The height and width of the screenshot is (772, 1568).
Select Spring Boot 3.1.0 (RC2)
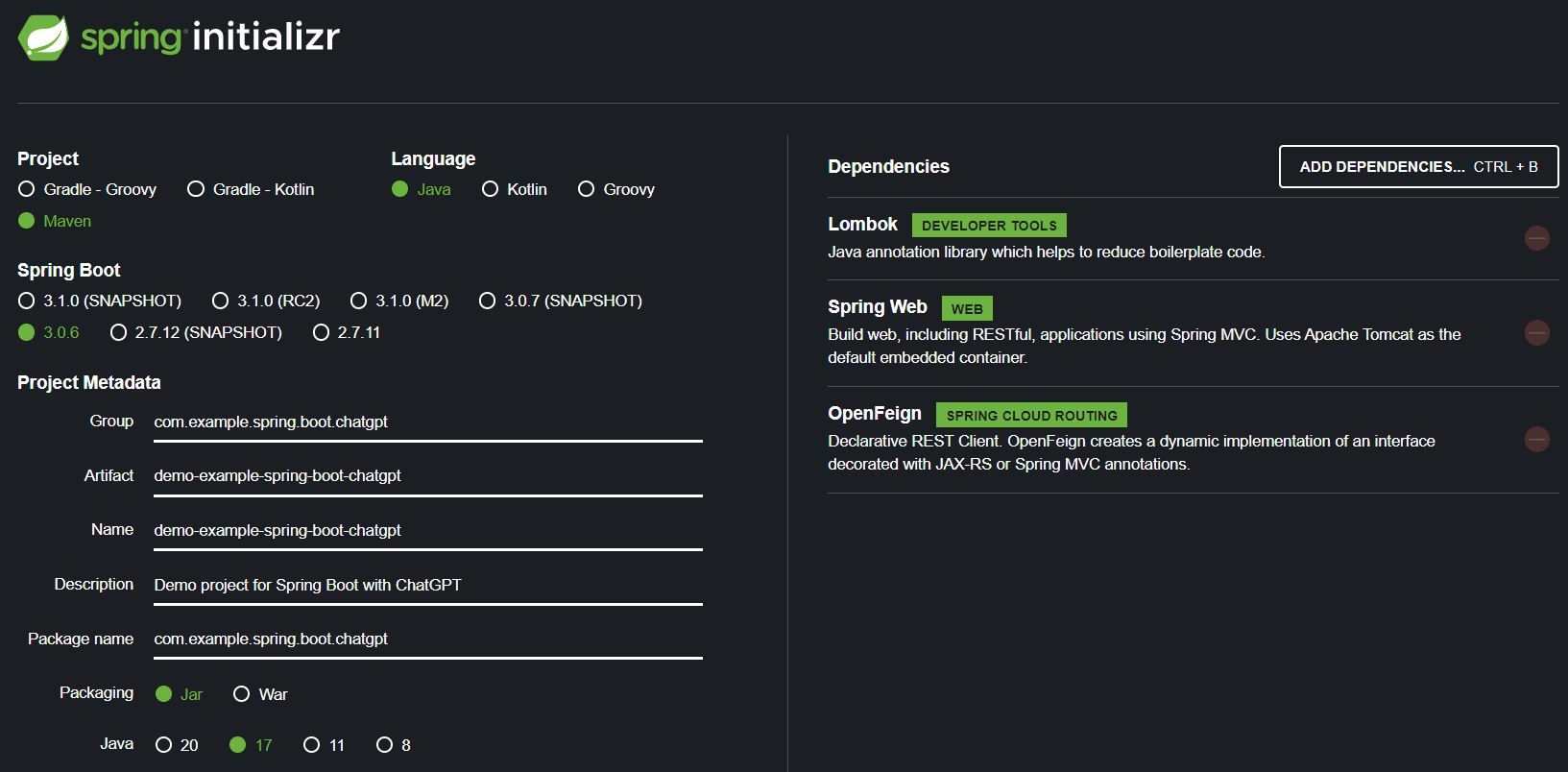pos(266,301)
